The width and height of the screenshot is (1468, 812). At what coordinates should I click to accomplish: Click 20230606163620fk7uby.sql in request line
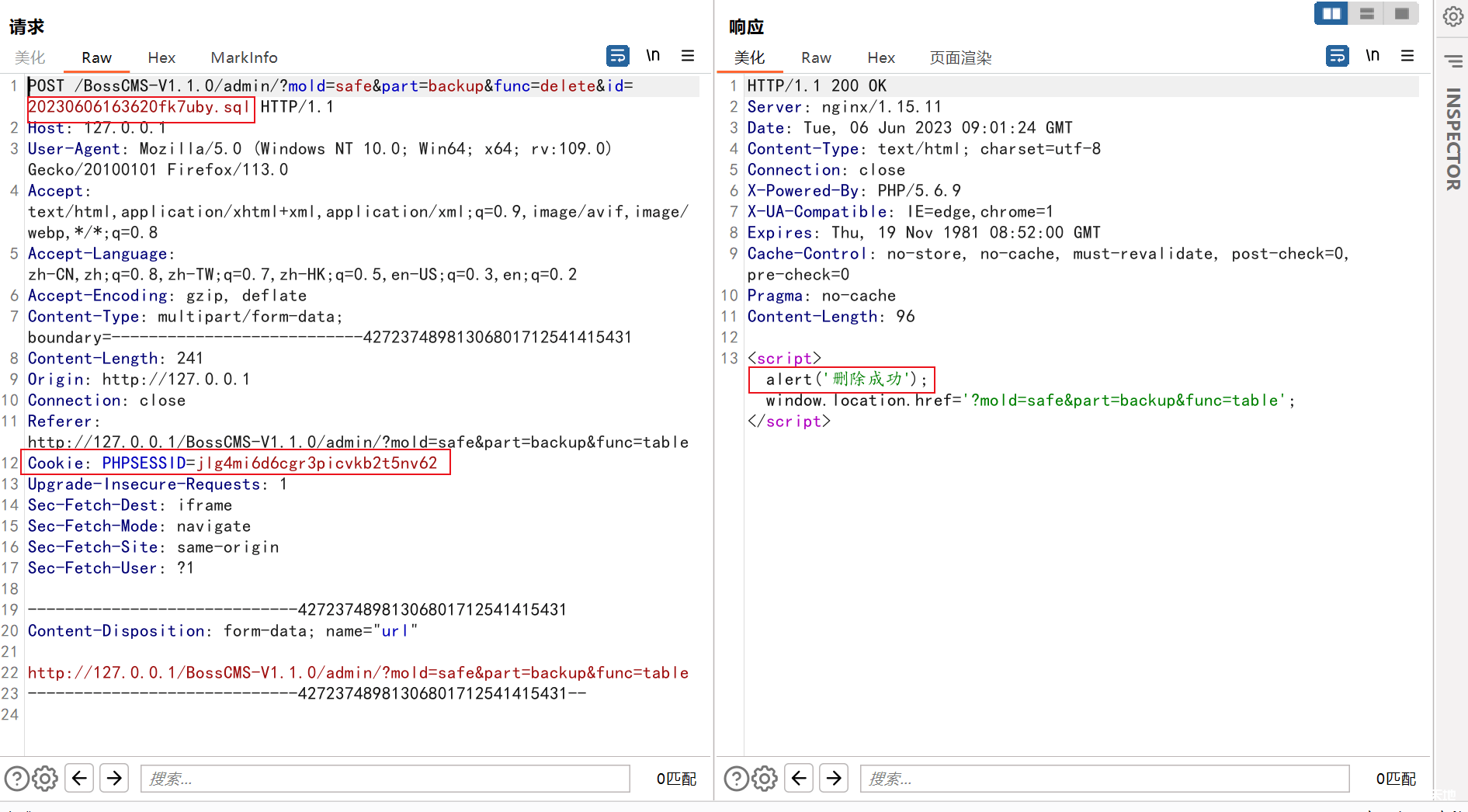139,107
